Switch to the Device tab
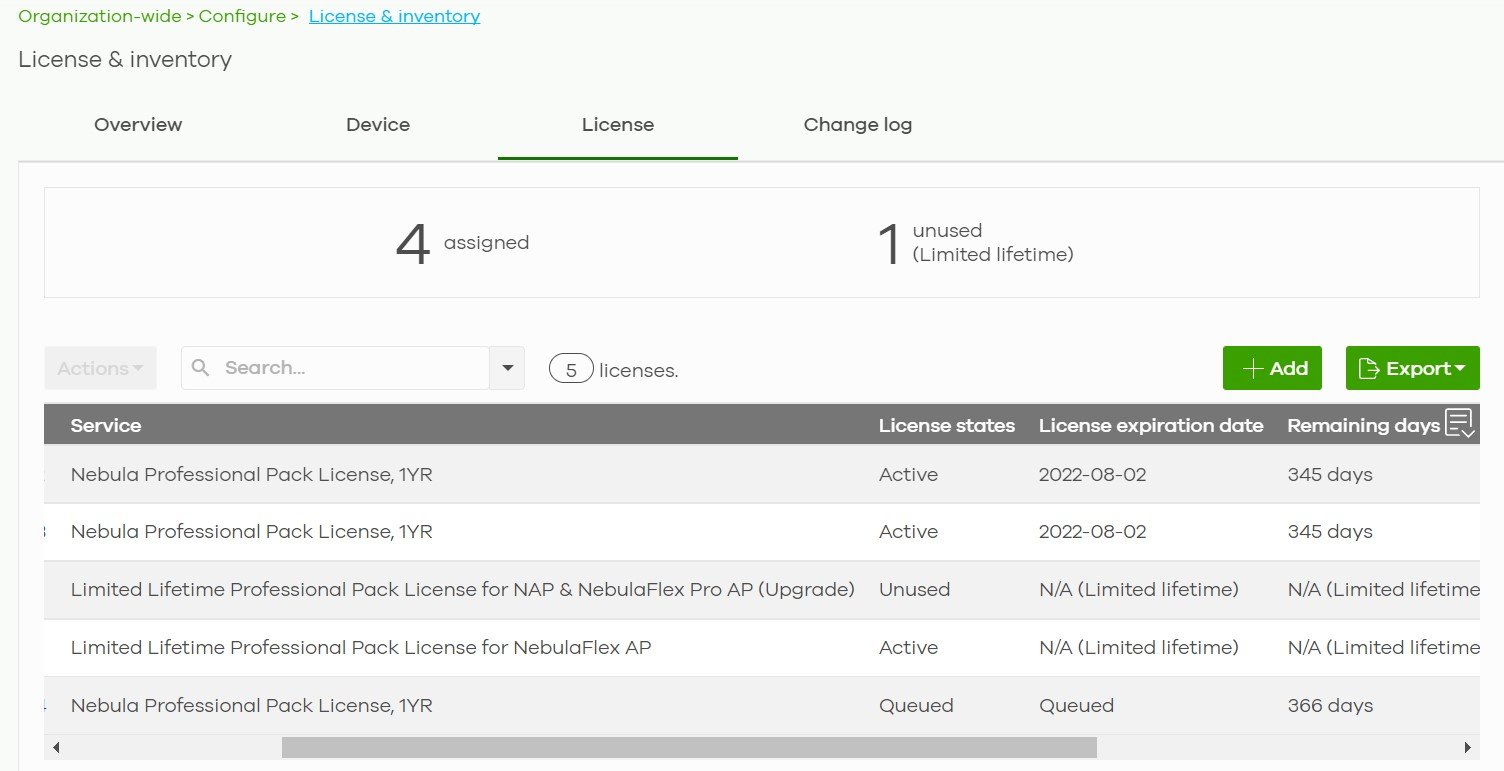The image size is (1504, 771). pyautogui.click(x=378, y=125)
